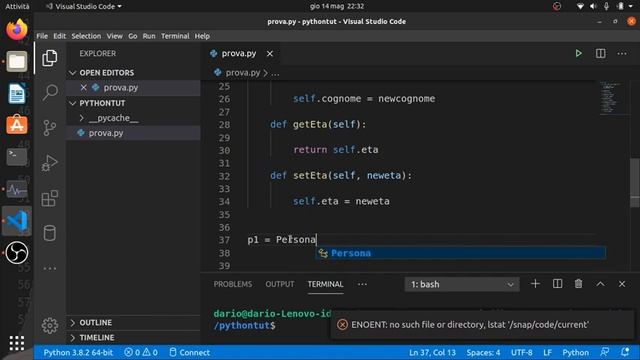Click Connect in the status bar
Image resolution: width=640 pixels, height=360 pixels.
pos(190,352)
